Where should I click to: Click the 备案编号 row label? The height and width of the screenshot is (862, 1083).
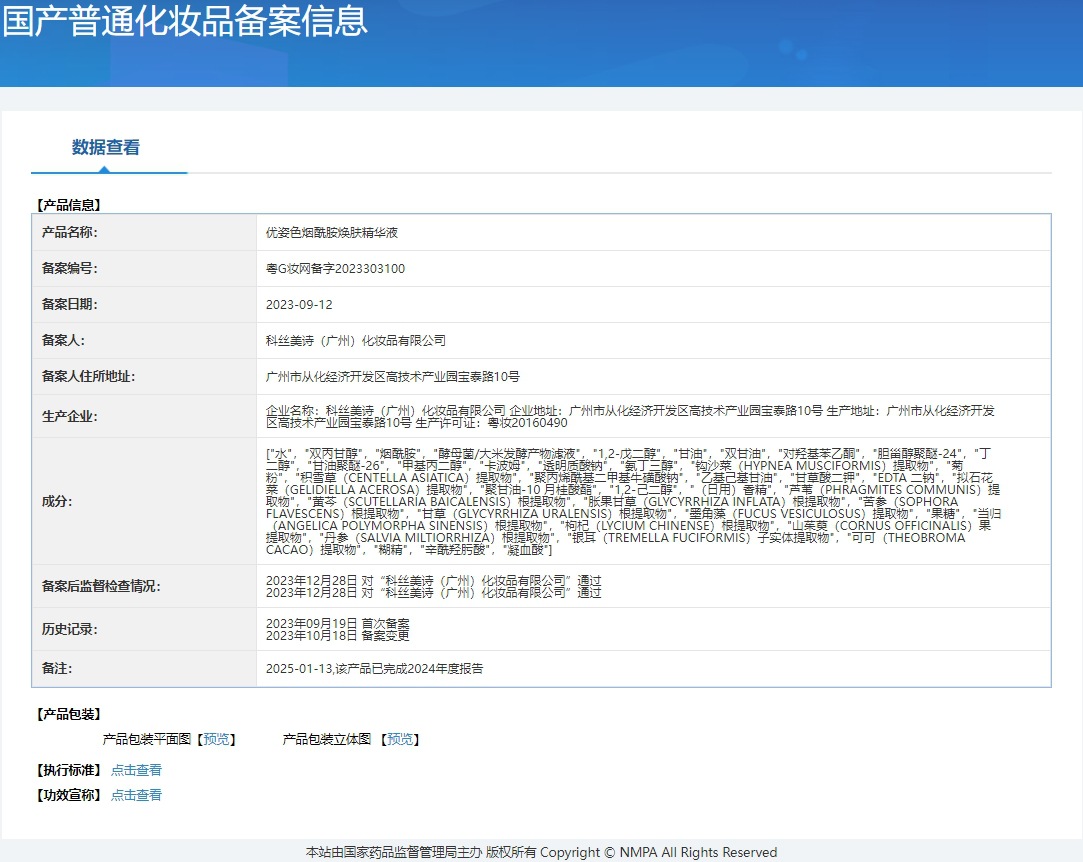pyautogui.click(x=70, y=268)
